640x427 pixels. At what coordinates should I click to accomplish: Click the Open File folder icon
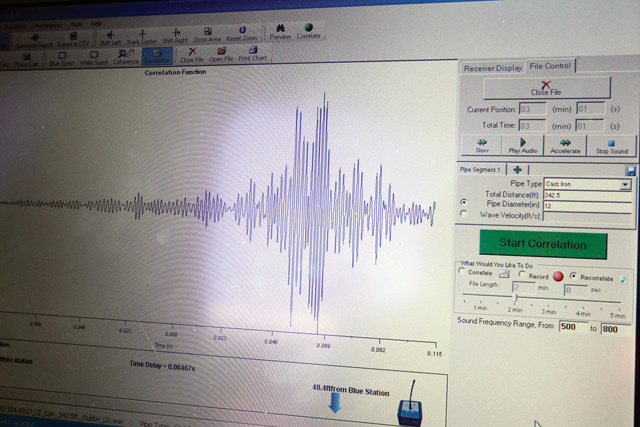(221, 54)
